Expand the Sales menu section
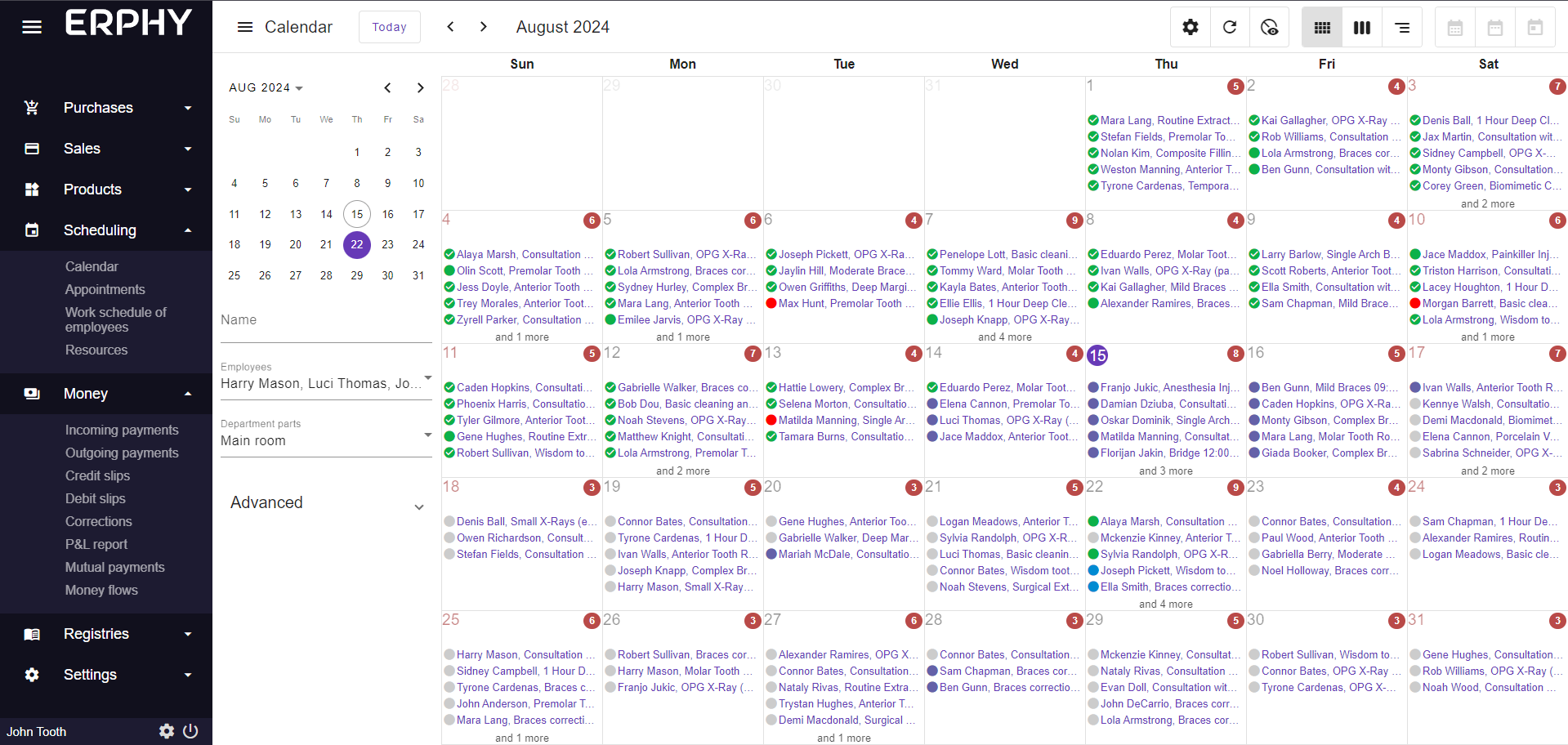This screenshot has height=745, width=1568. tap(106, 148)
